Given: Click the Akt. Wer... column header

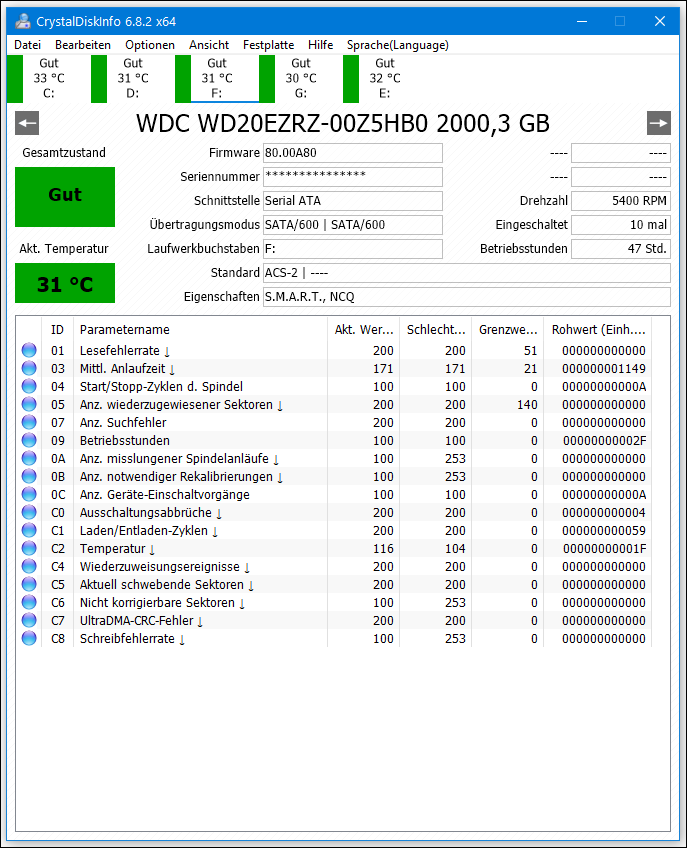Looking at the screenshot, I should tap(364, 329).
